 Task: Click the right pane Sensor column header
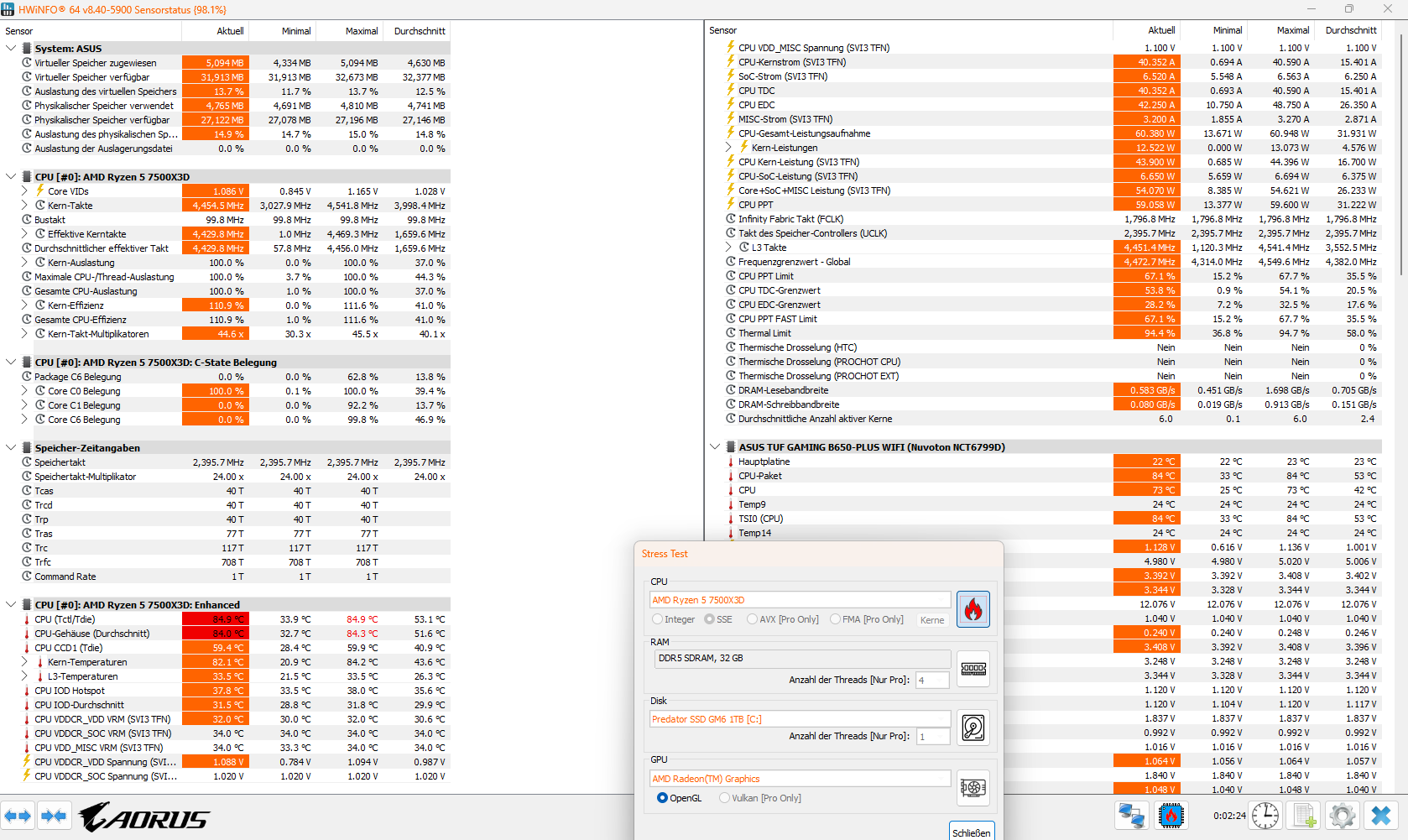point(909,30)
